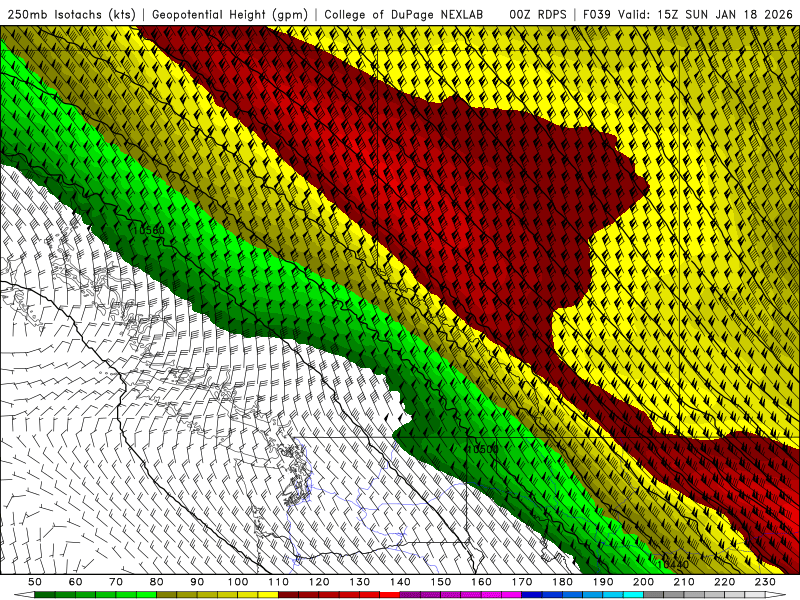Select the dark gray swatch below 200
Screen dimensions: 800x600
click(x=654, y=595)
